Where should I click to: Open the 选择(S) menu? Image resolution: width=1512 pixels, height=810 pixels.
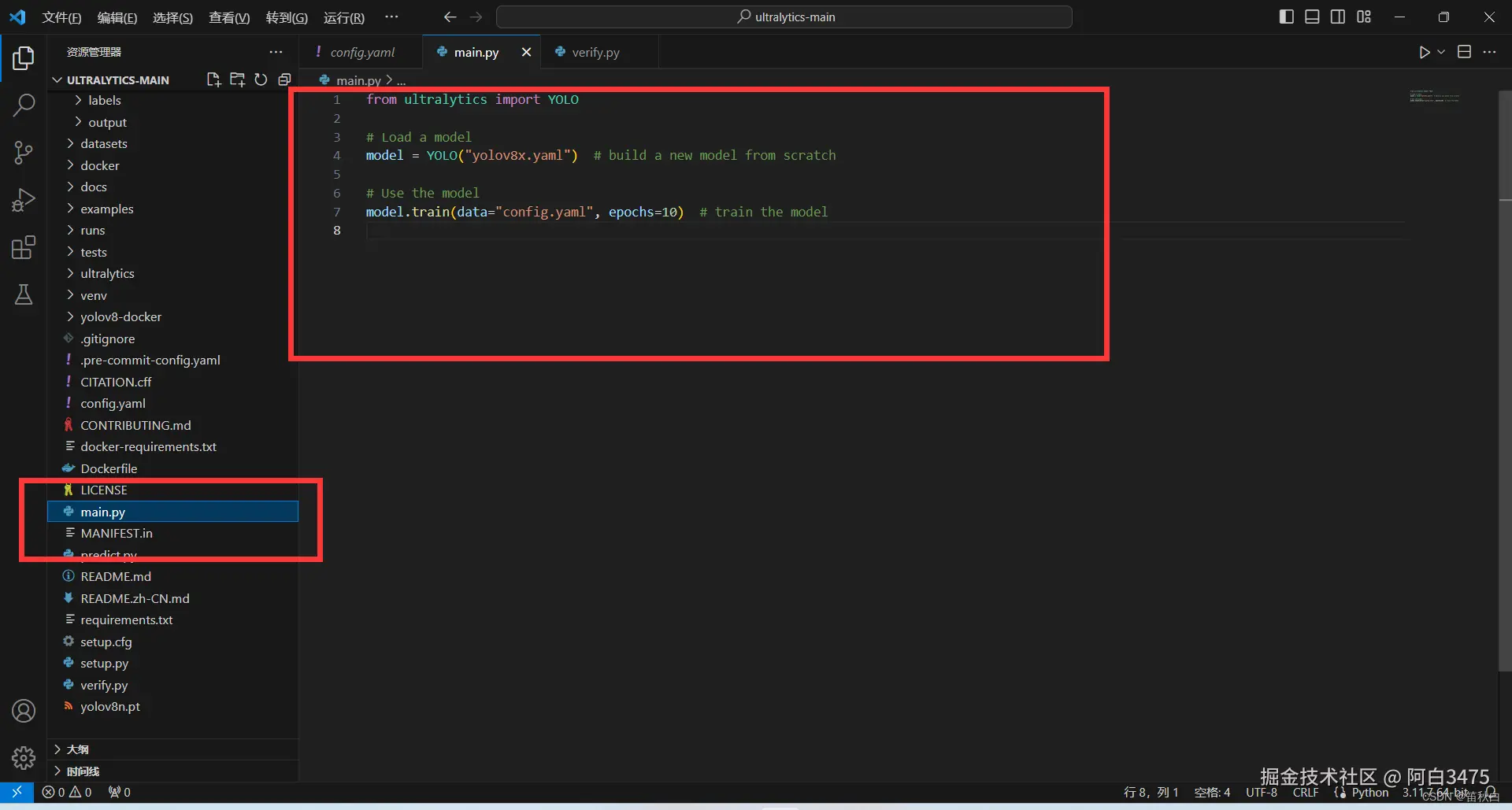pos(172,17)
